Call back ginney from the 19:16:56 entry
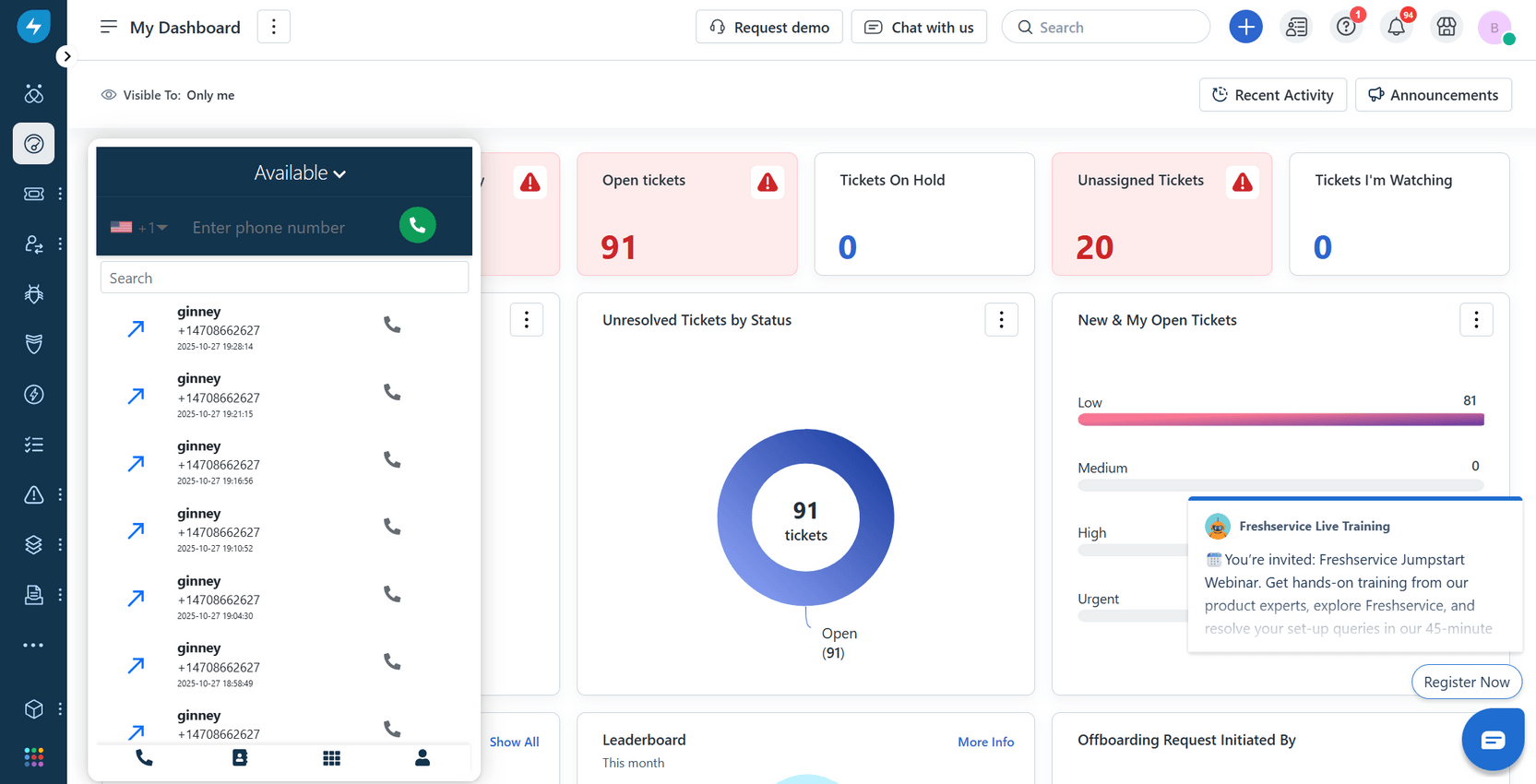This screenshot has width=1536, height=784. click(392, 459)
